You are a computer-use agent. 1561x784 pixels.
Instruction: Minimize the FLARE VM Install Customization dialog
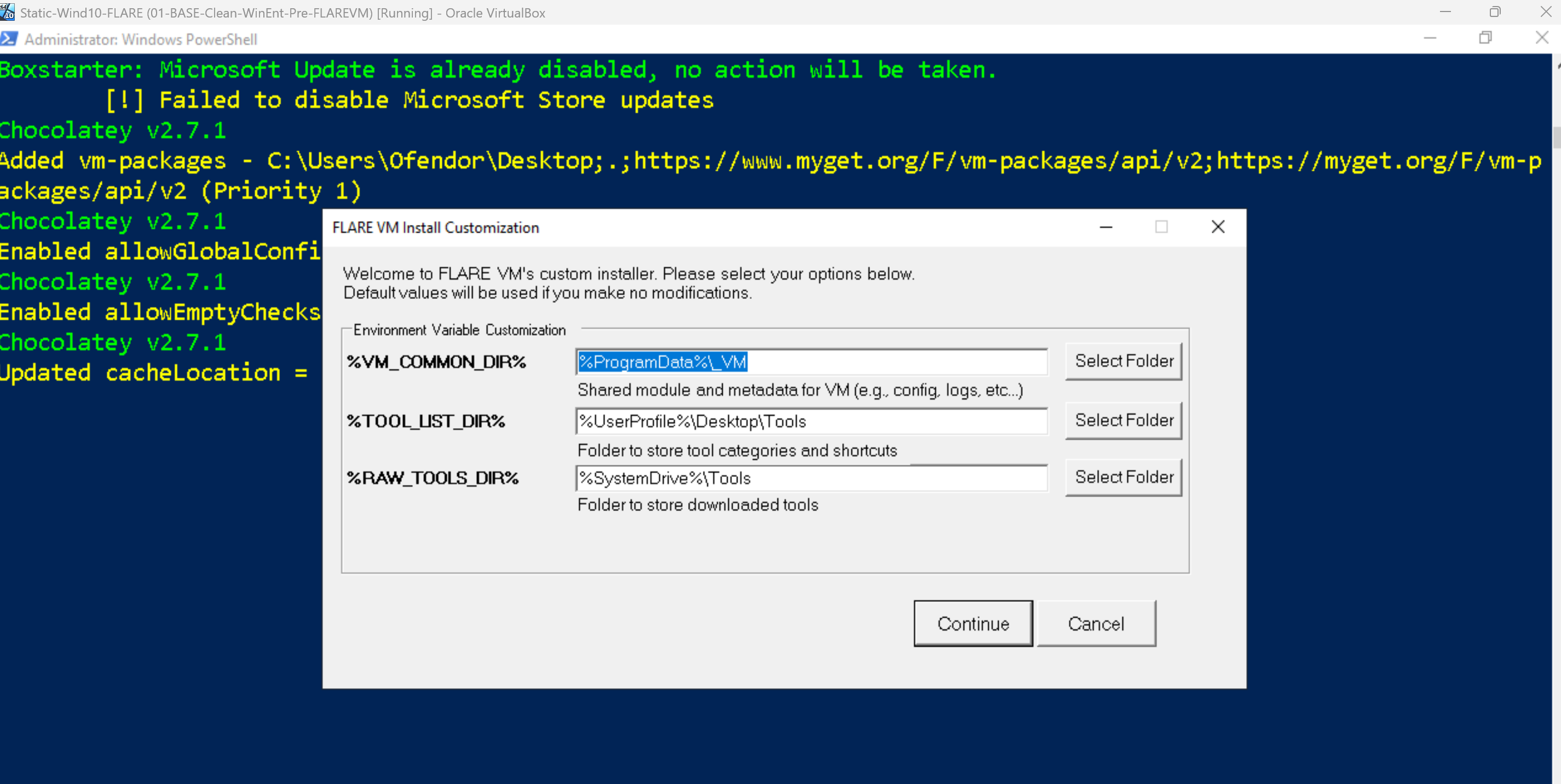click(x=1106, y=227)
